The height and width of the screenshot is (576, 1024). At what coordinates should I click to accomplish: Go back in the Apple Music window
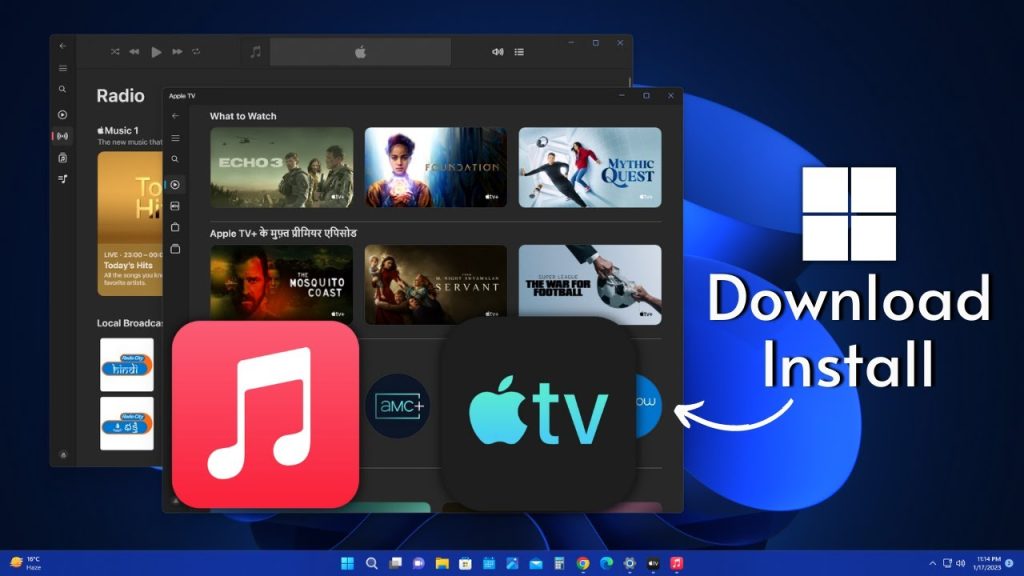click(x=63, y=46)
